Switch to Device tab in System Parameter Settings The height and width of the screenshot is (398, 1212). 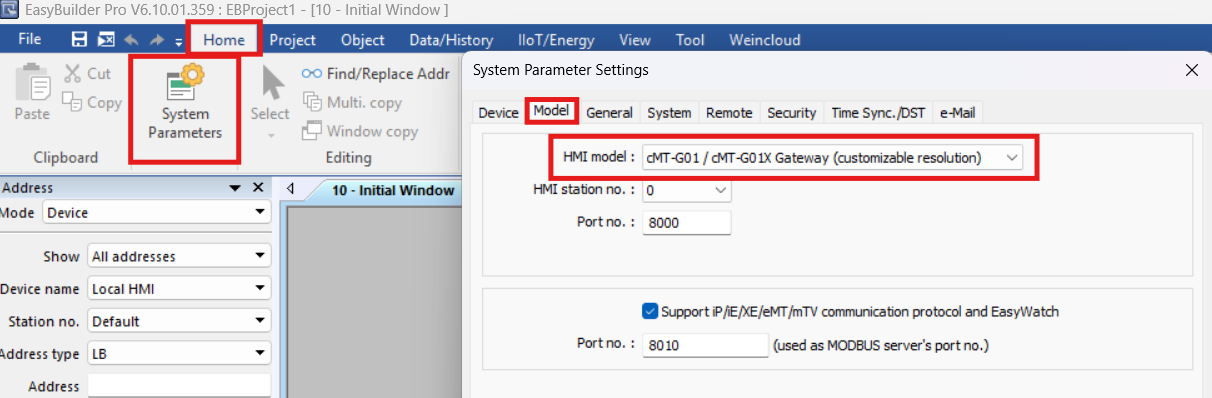click(x=498, y=112)
